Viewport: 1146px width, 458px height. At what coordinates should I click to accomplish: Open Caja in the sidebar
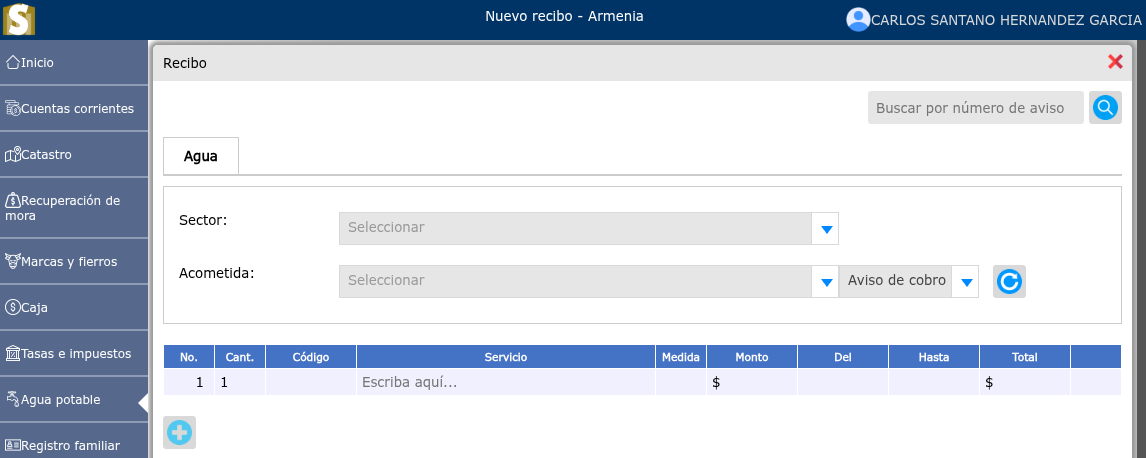(x=74, y=308)
